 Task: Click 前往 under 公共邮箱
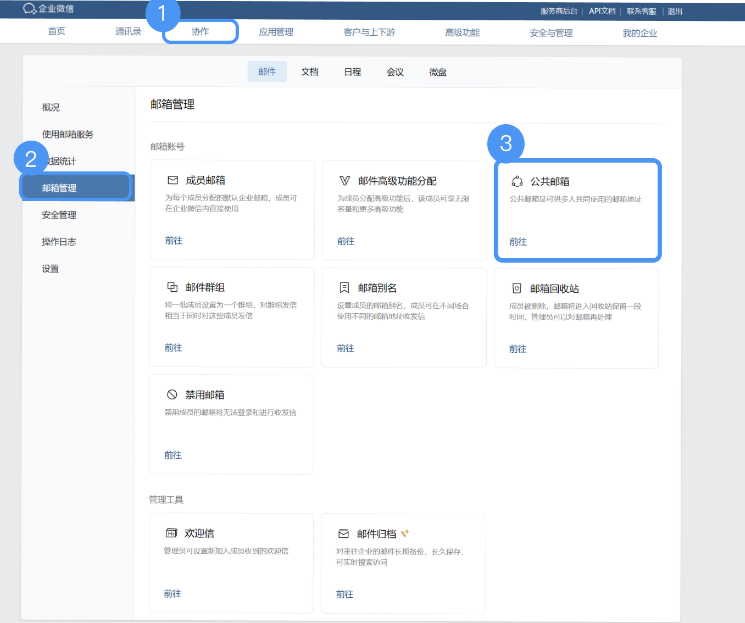pyautogui.click(x=518, y=241)
